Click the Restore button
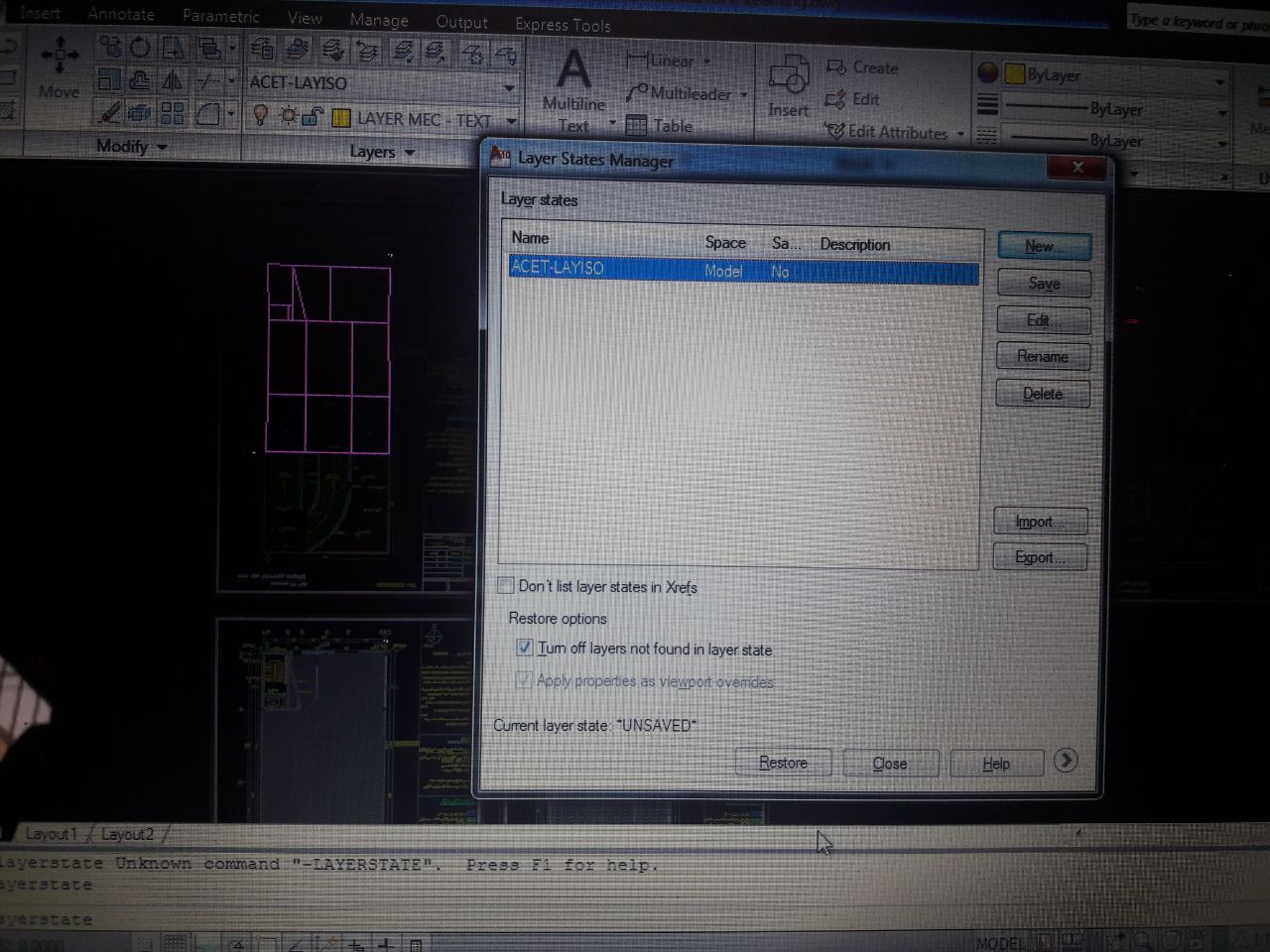The width and height of the screenshot is (1270, 952). tap(783, 763)
